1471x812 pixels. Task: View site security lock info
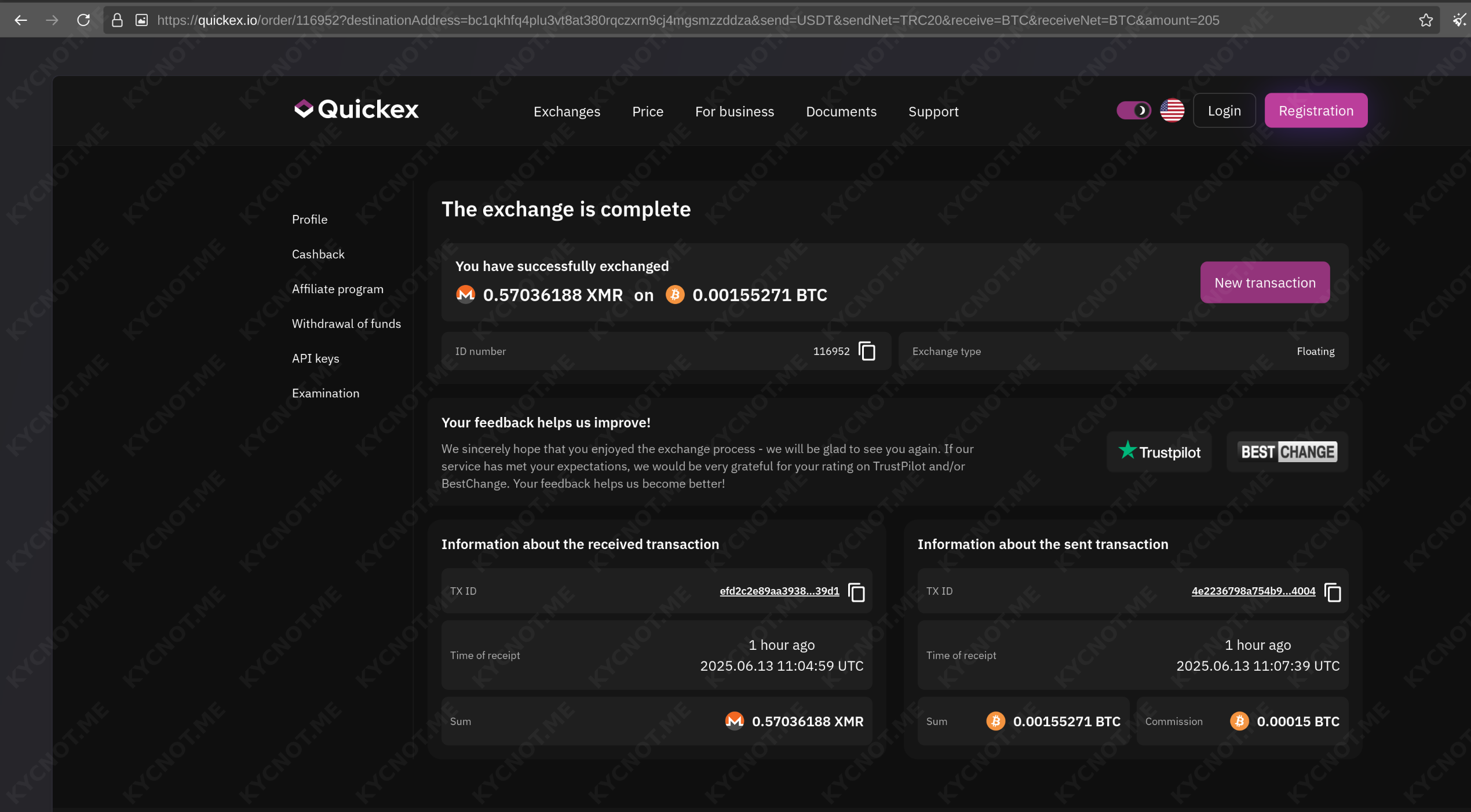coord(117,20)
